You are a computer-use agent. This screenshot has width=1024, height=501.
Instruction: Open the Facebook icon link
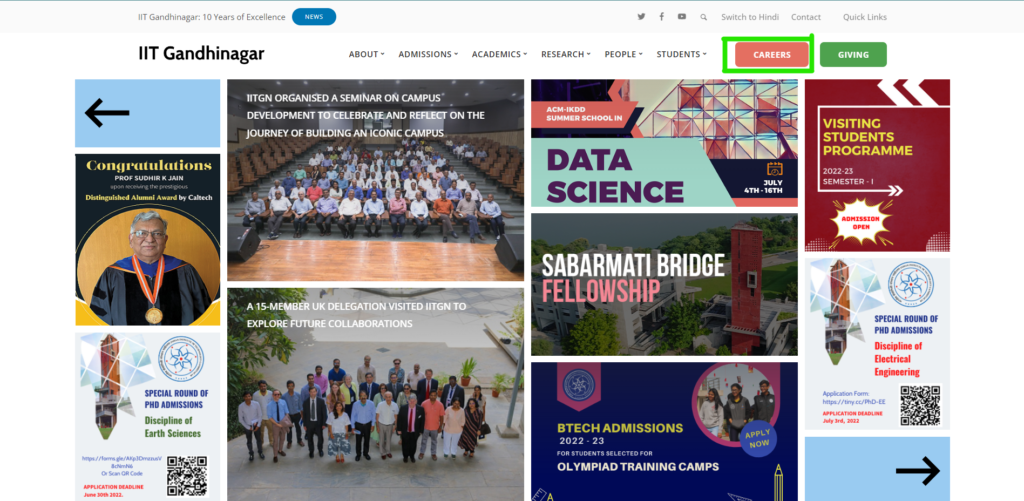662,17
